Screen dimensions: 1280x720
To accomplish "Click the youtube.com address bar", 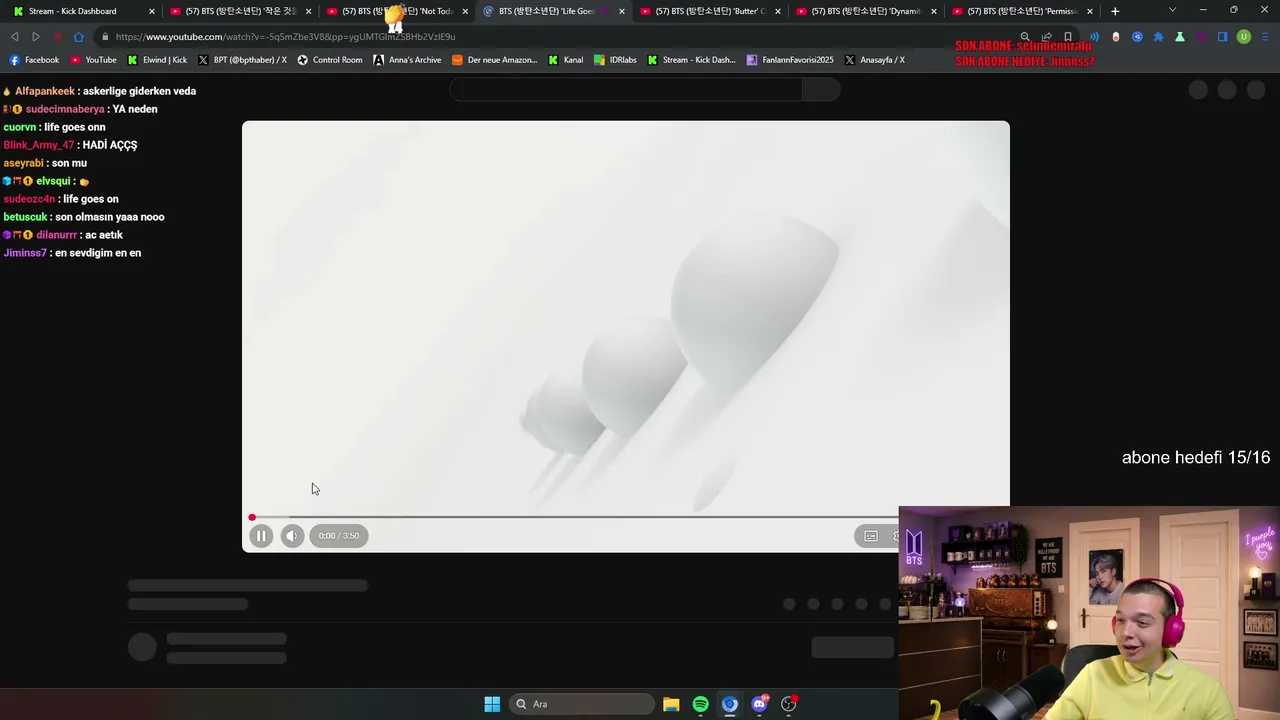I will point(560,37).
